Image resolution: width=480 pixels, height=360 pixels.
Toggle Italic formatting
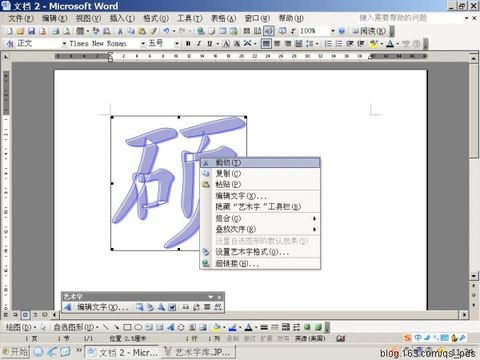(199, 44)
